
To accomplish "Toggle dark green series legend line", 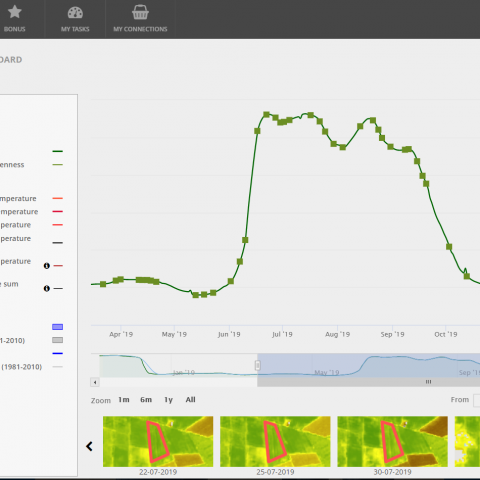I will 58,151.
